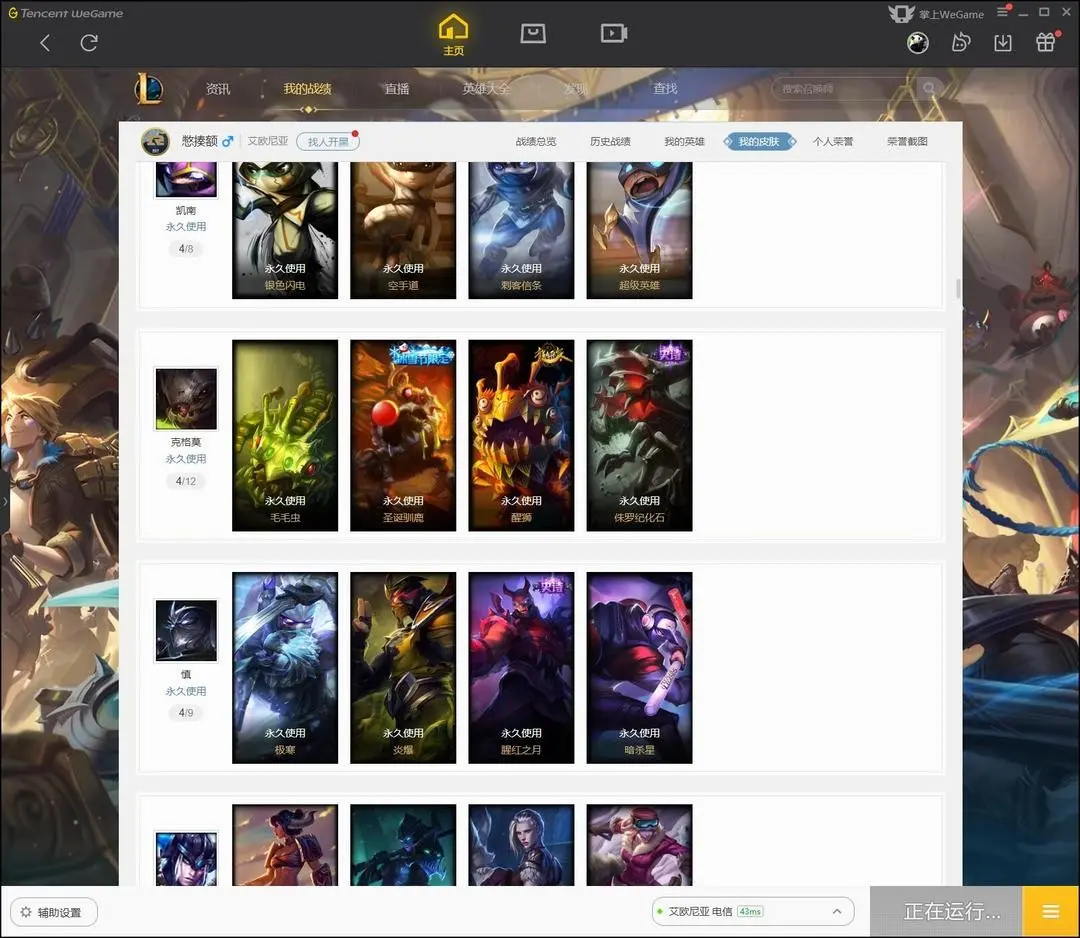Switch to the 直播 tab
The height and width of the screenshot is (938, 1080).
click(397, 89)
